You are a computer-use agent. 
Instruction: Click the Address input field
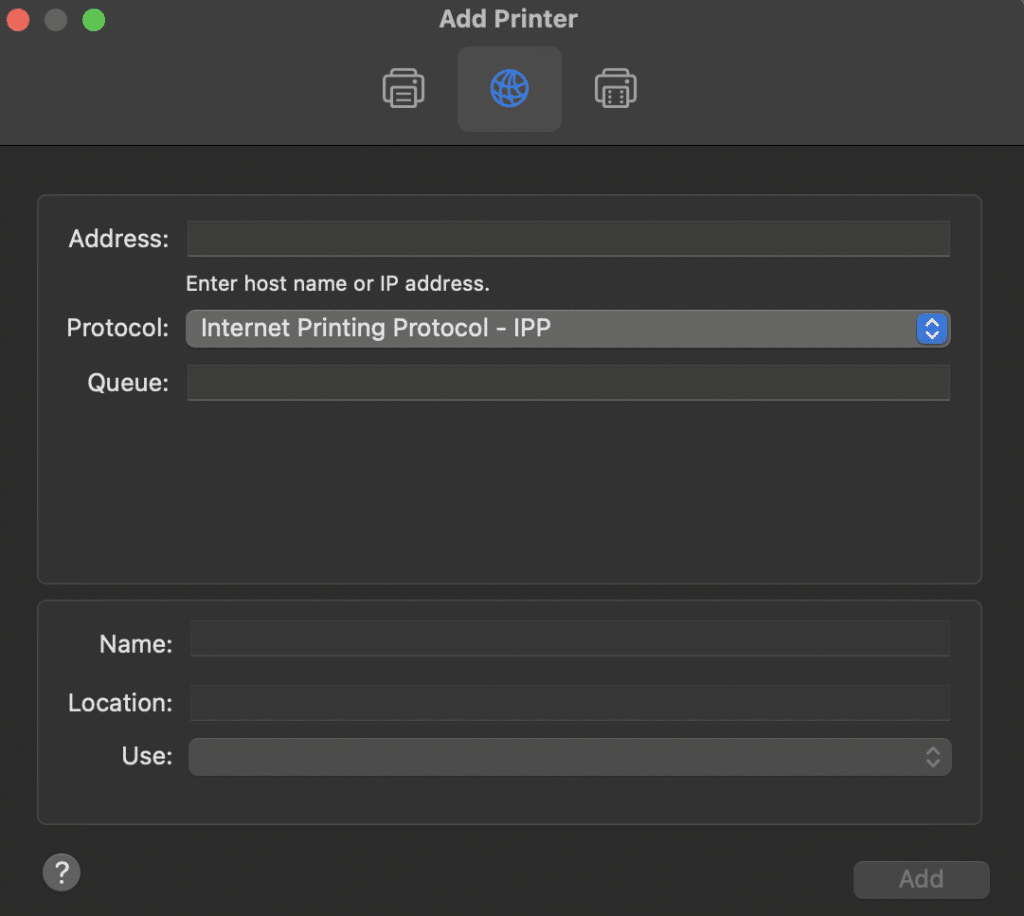click(567, 238)
